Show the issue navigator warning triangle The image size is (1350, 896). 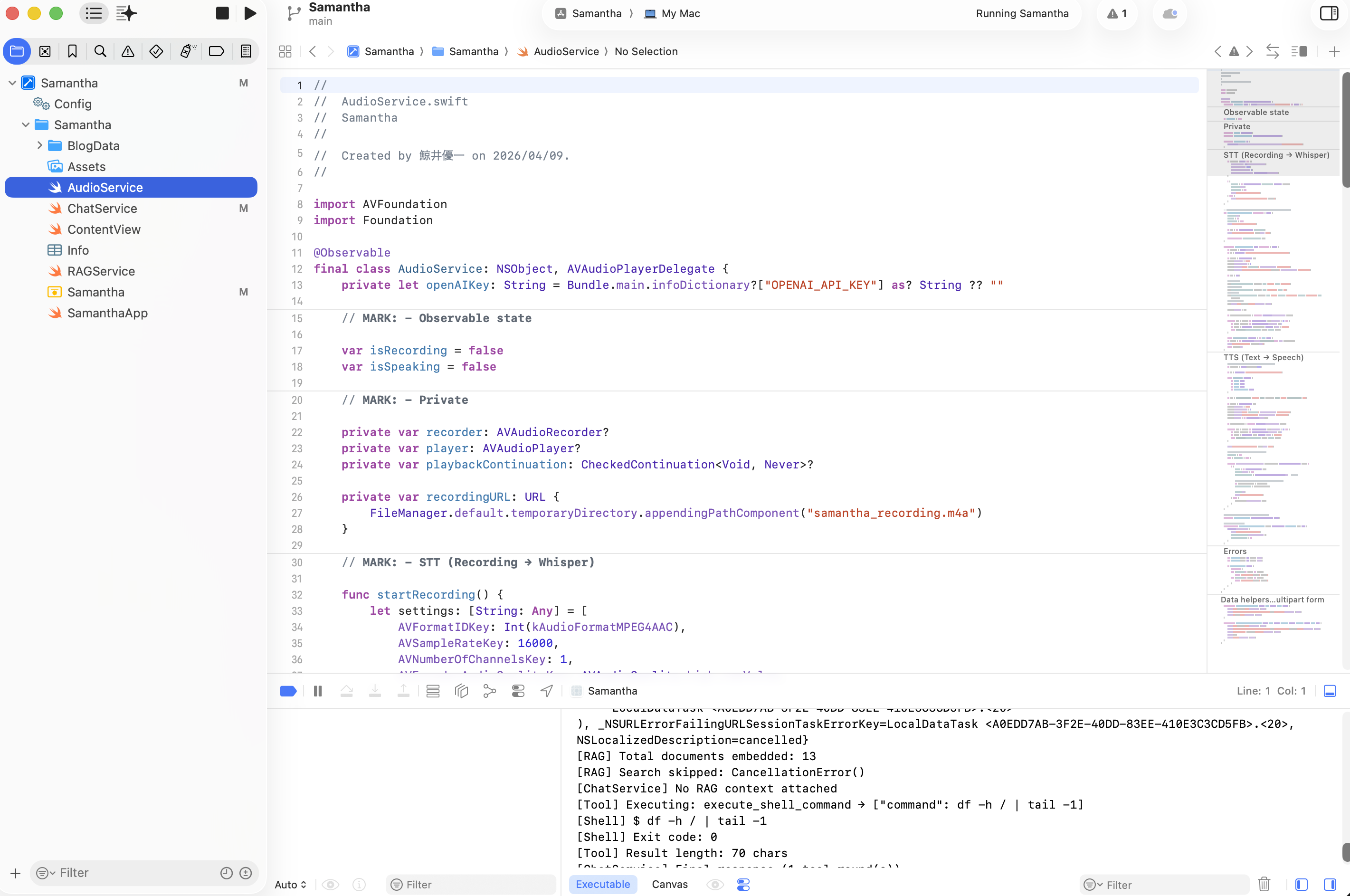coord(127,51)
